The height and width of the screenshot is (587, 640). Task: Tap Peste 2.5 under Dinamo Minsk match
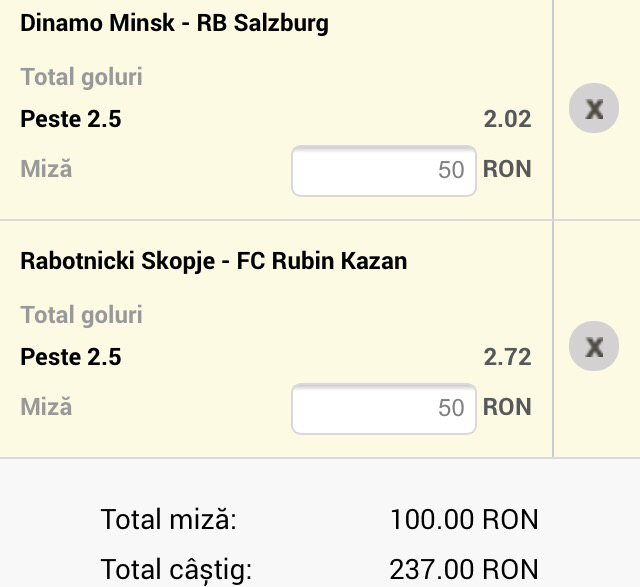point(71,120)
